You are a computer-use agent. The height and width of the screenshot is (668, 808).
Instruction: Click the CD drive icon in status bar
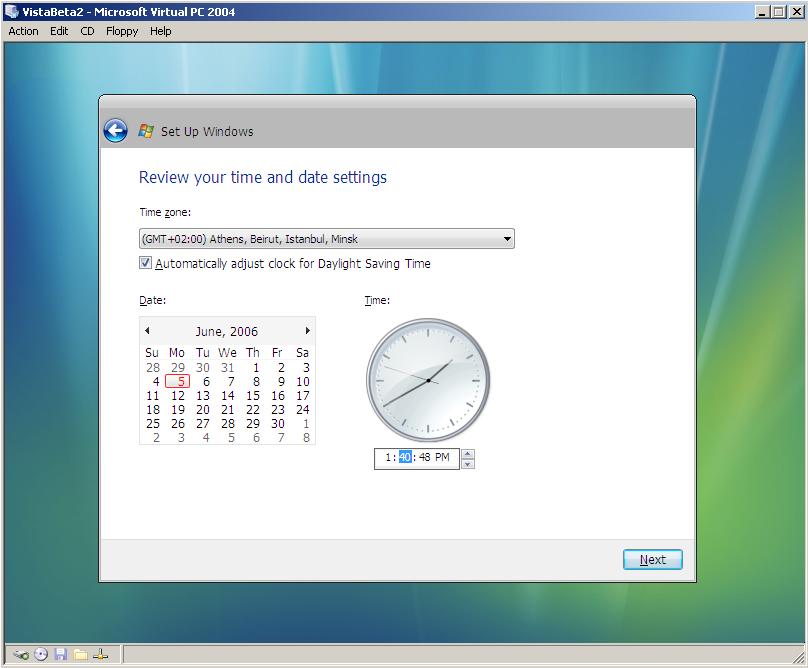(x=41, y=655)
